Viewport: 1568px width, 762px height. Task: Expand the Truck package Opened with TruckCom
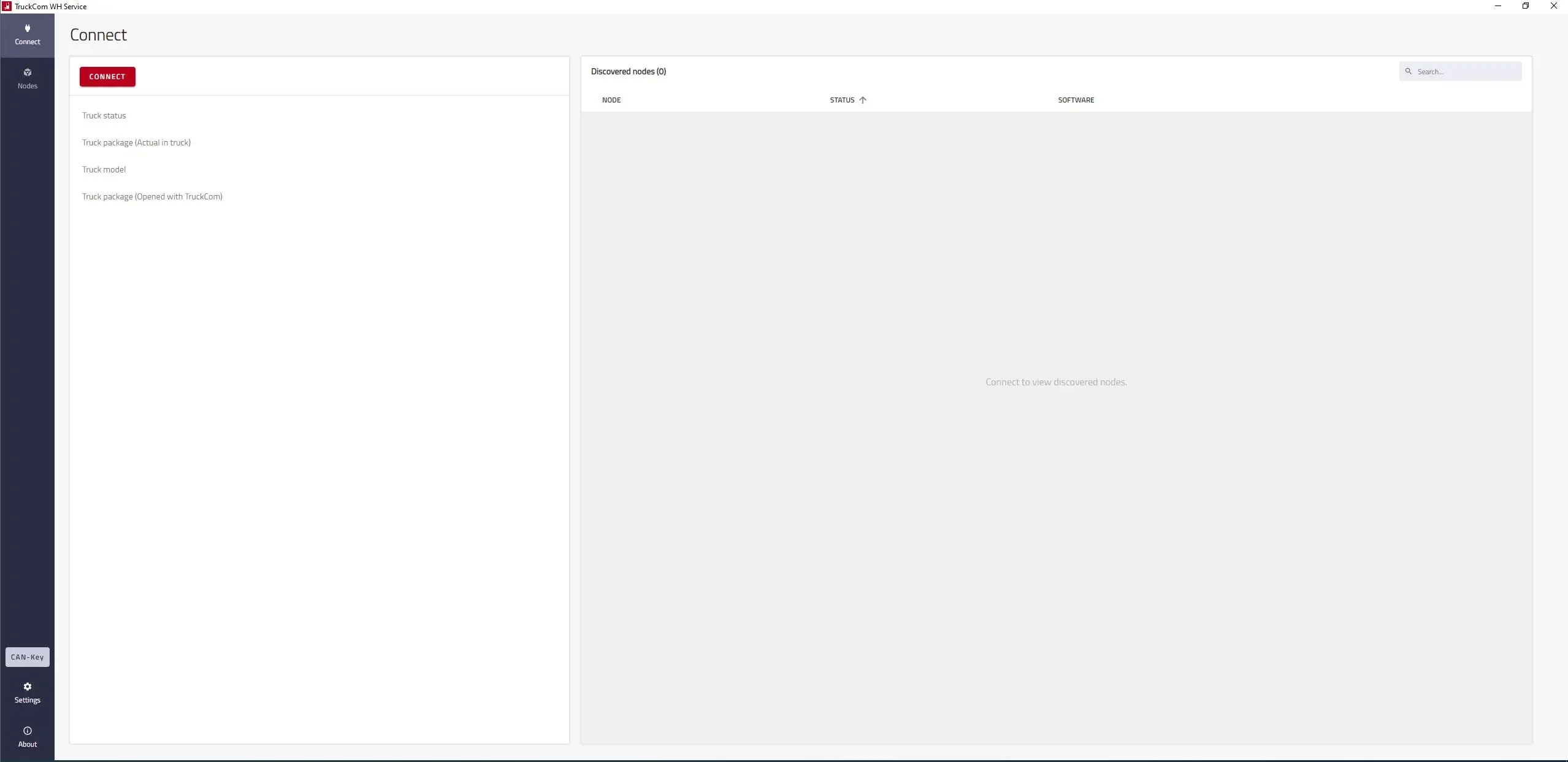(152, 195)
